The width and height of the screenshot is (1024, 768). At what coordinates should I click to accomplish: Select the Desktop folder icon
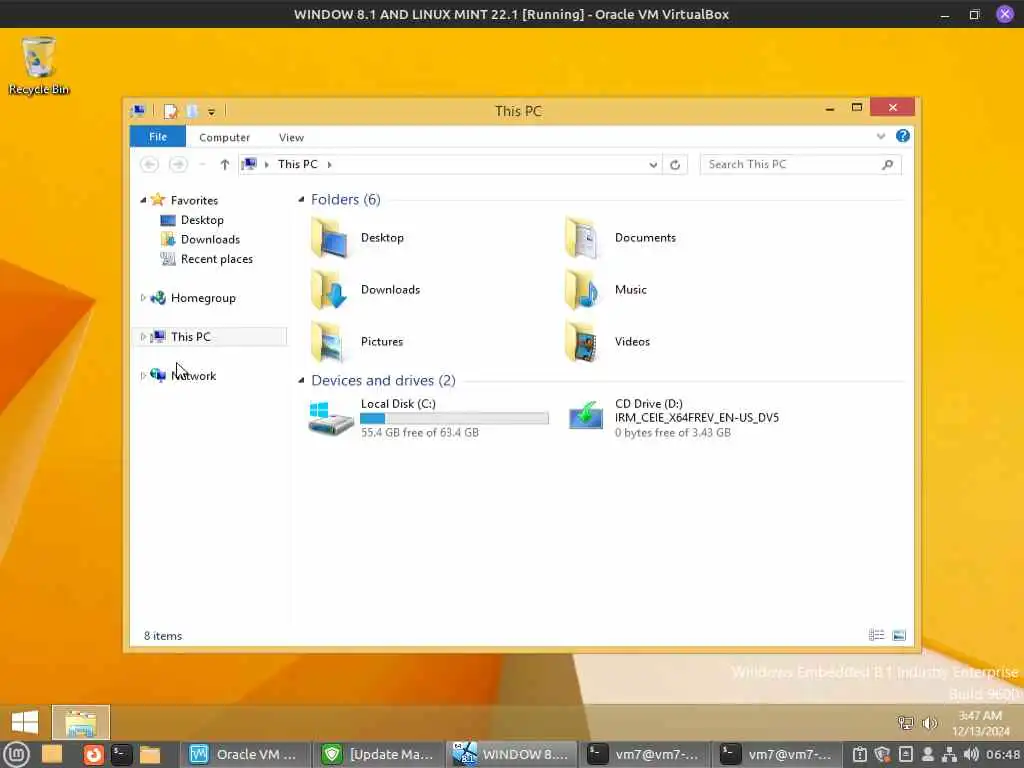pos(330,238)
